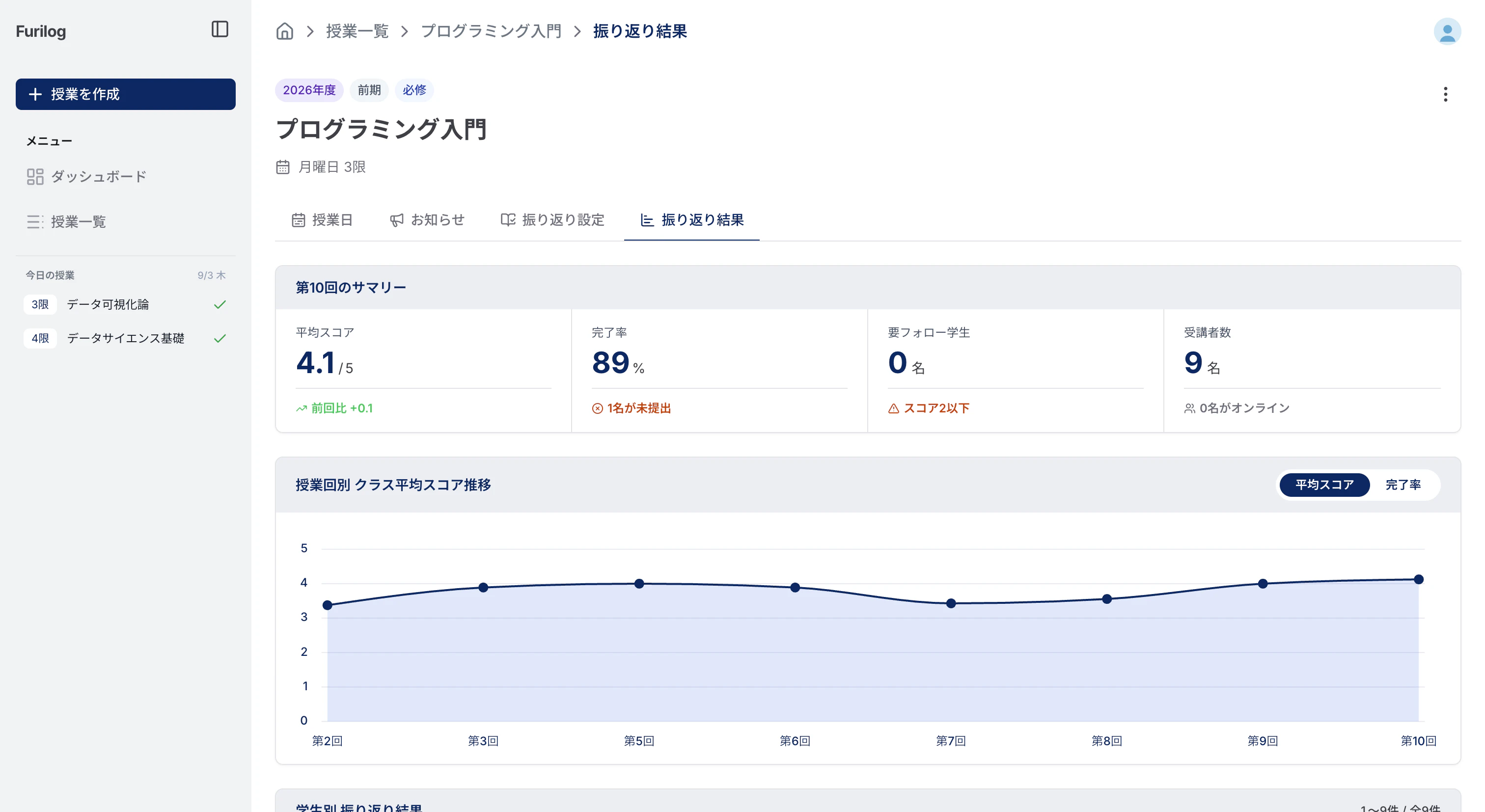Click the 前期 tag
This screenshot has height=812, width=1485.
click(x=369, y=90)
